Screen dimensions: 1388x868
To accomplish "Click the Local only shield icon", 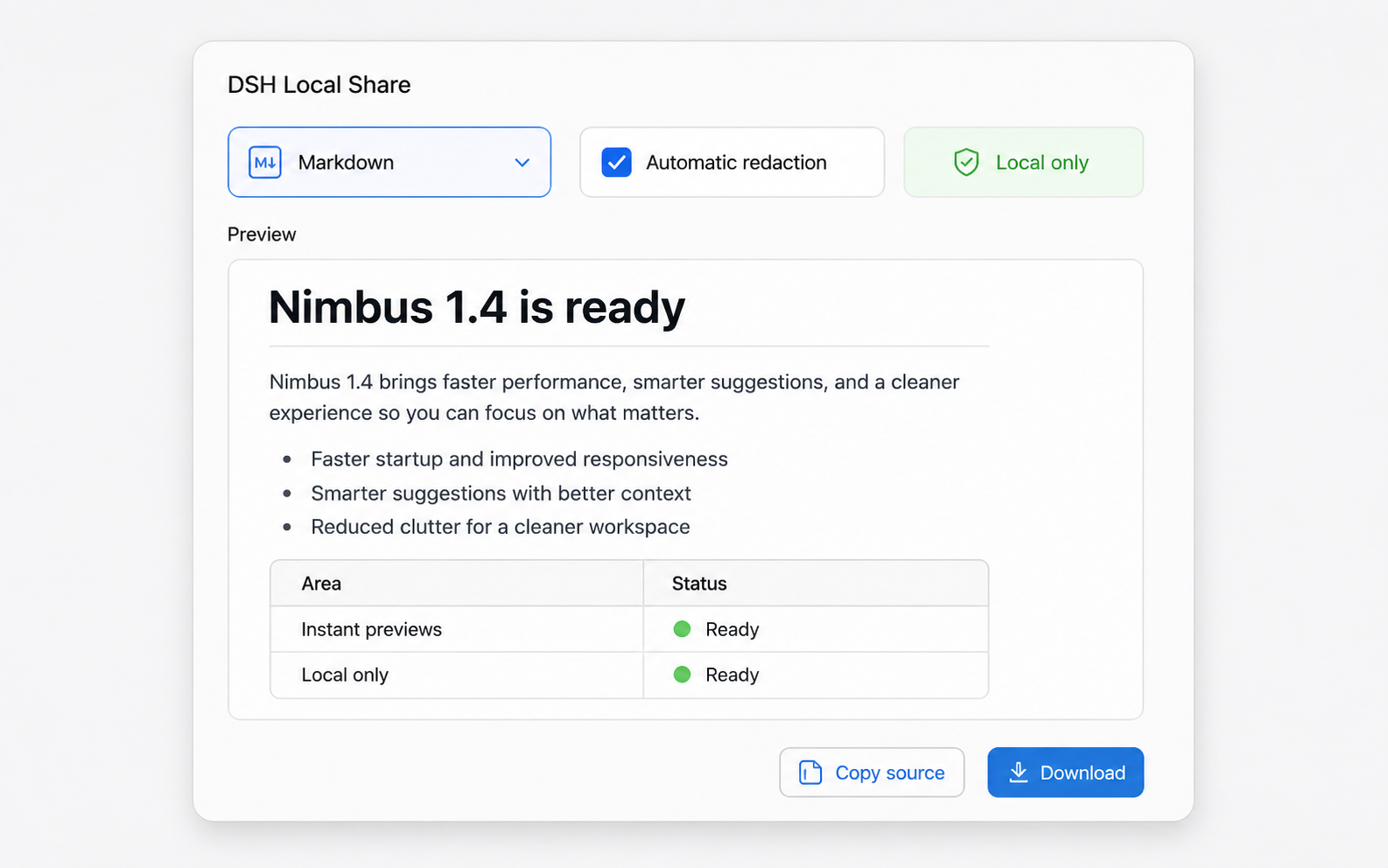I will pyautogui.click(x=966, y=162).
